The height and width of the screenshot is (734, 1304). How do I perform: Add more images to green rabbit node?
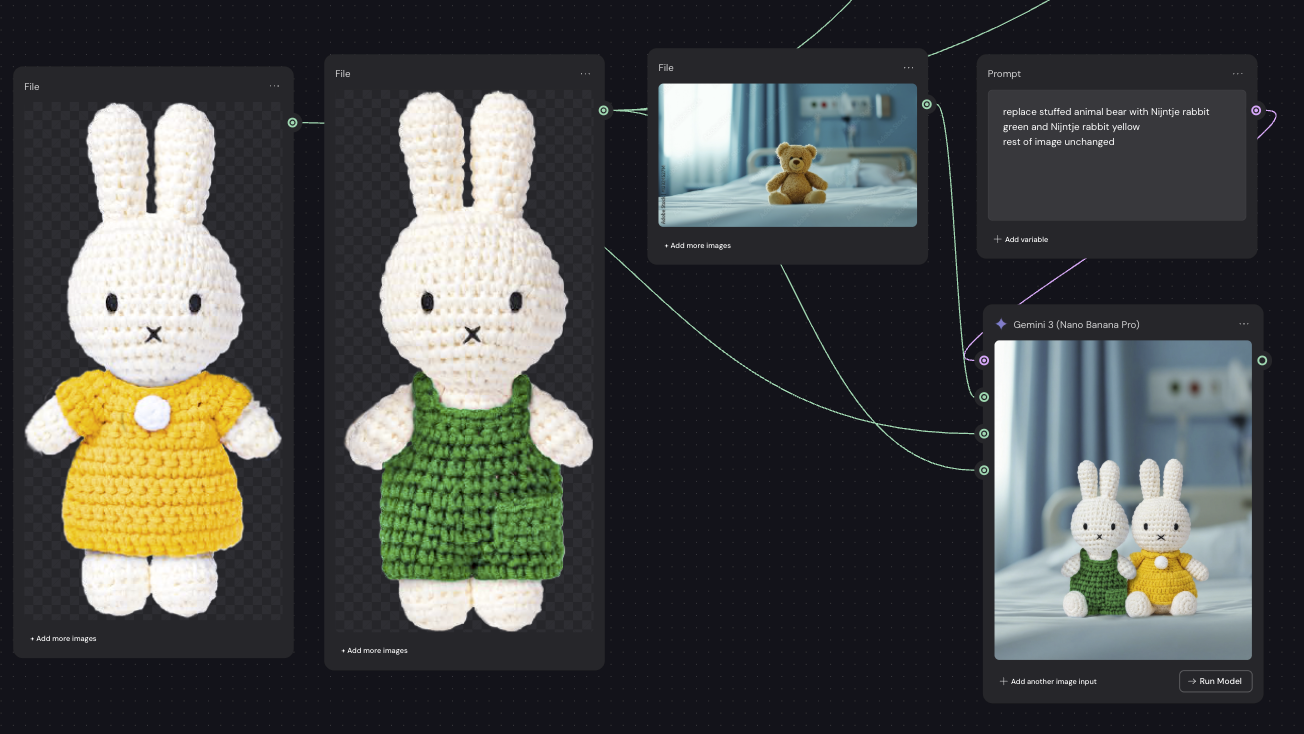(x=375, y=650)
